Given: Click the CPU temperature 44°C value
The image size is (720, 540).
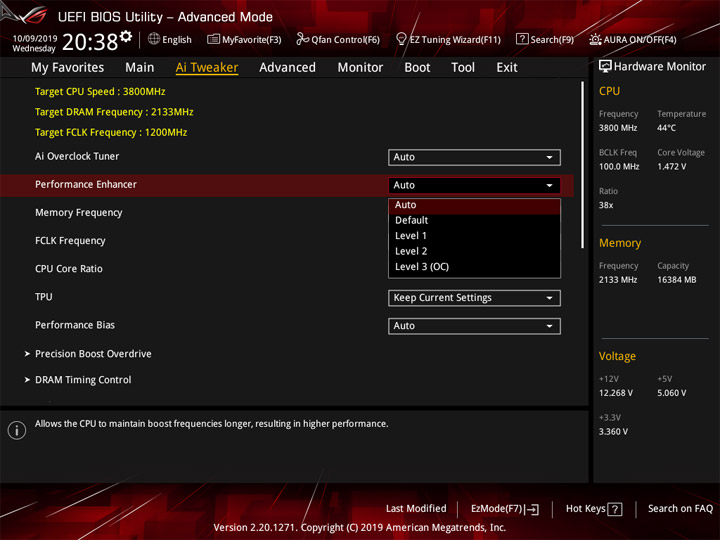Looking at the screenshot, I should (x=666, y=128).
